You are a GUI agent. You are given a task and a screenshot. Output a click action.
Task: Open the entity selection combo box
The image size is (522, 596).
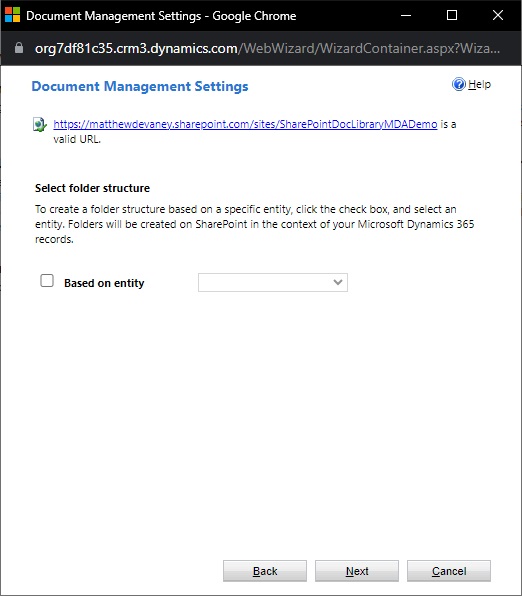pyautogui.click(x=273, y=282)
